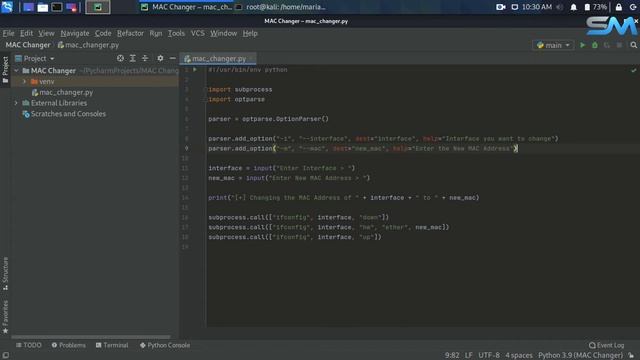Toggle the Project tool window side tab
The width and height of the screenshot is (640, 360).
coord(5,70)
